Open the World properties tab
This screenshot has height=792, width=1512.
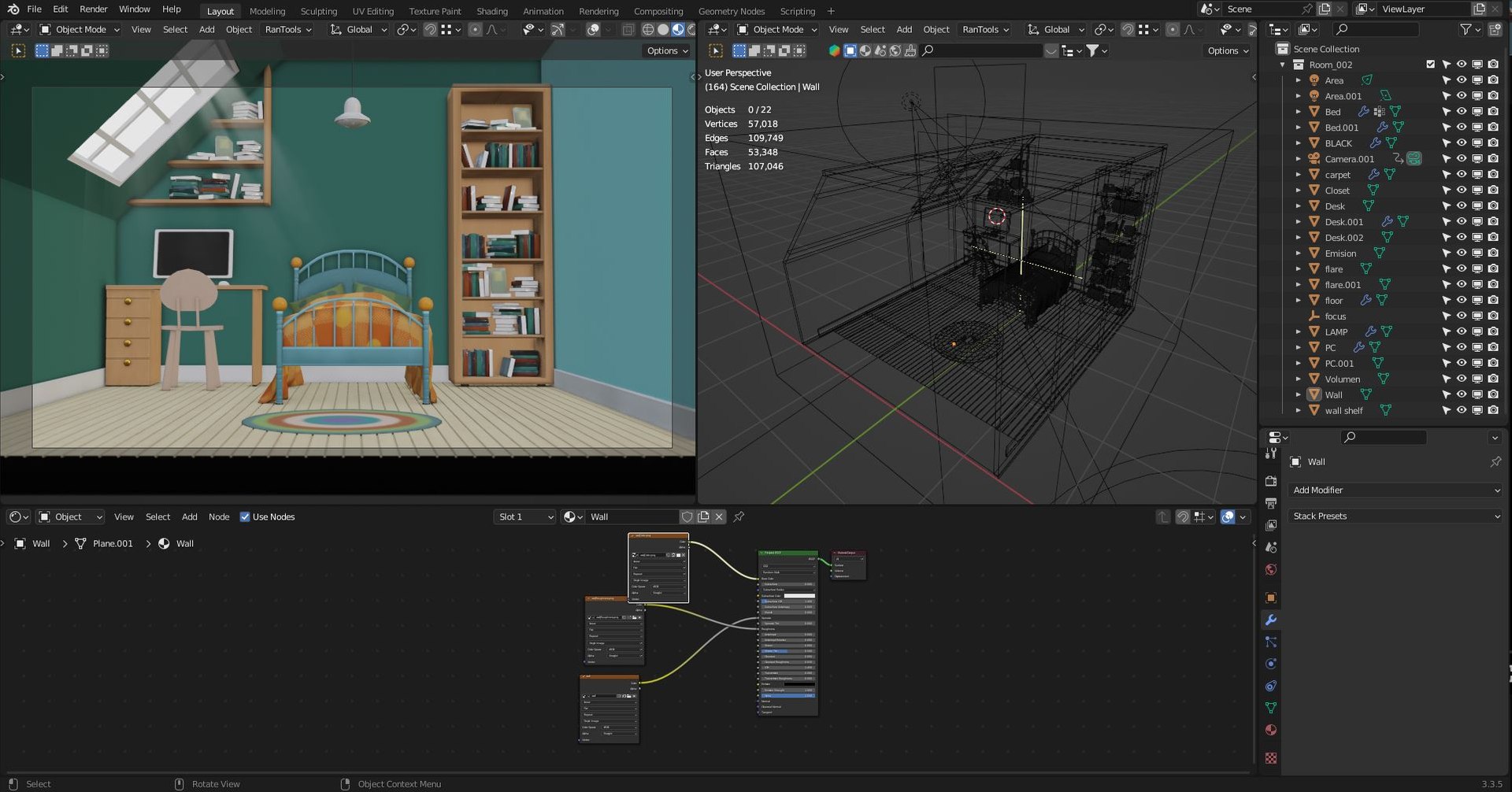pyautogui.click(x=1270, y=569)
